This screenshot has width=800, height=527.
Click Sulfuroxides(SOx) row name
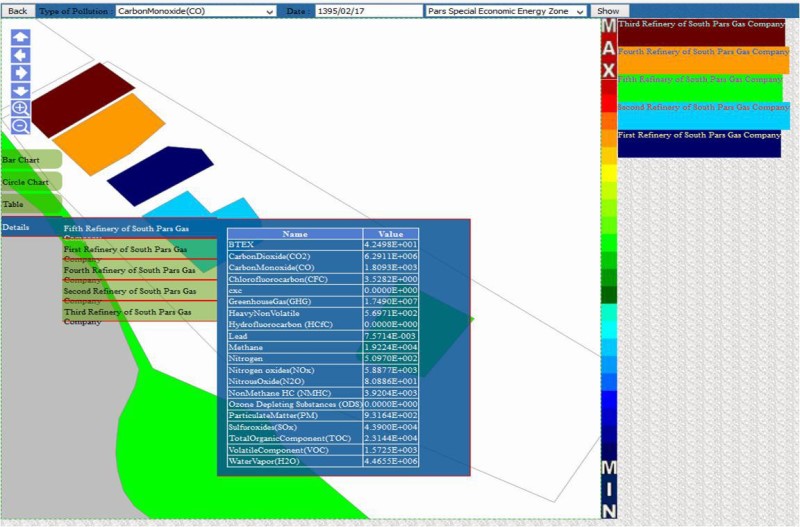coord(263,427)
